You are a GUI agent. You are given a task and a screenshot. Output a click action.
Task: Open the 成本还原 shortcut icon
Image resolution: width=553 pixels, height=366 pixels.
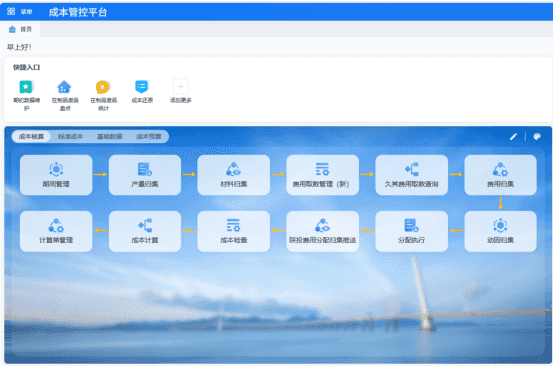[142, 87]
